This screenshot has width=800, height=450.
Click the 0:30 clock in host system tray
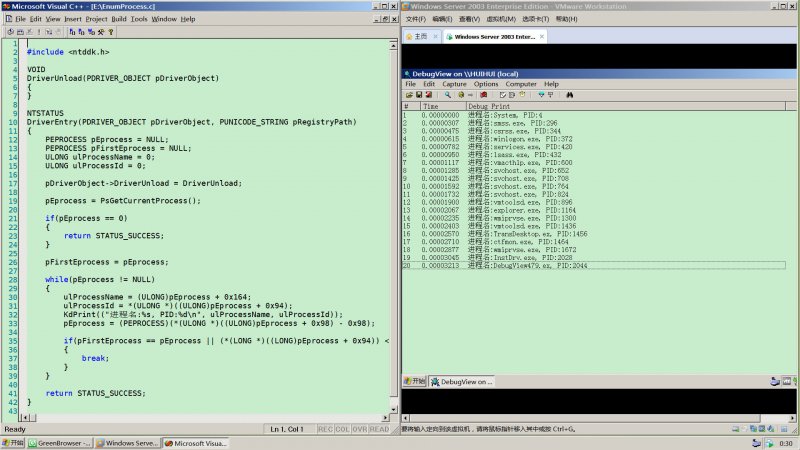(x=786, y=443)
